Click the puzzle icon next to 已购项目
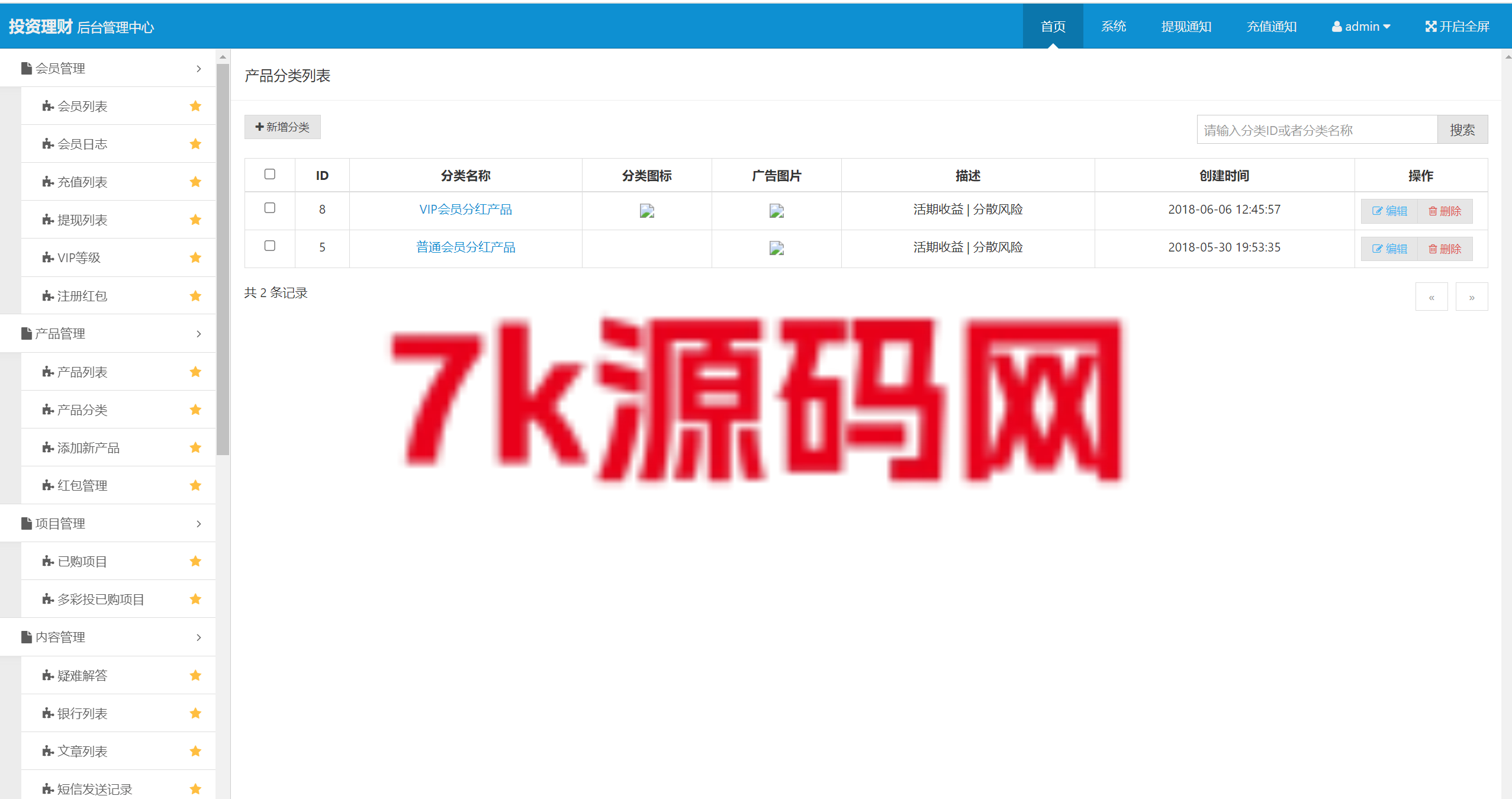 48,561
